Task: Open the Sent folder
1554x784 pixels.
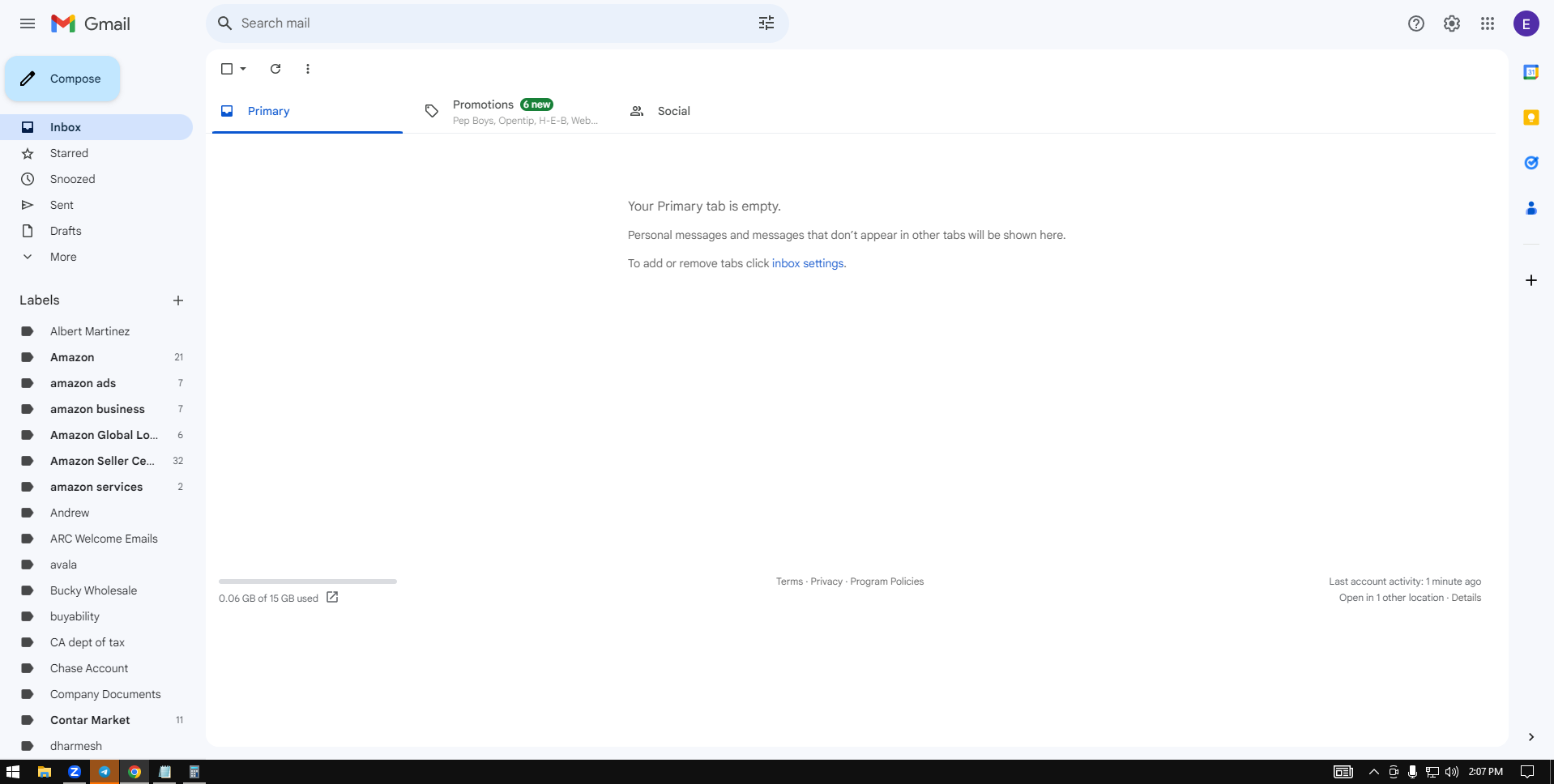Action: pyautogui.click(x=96, y=205)
